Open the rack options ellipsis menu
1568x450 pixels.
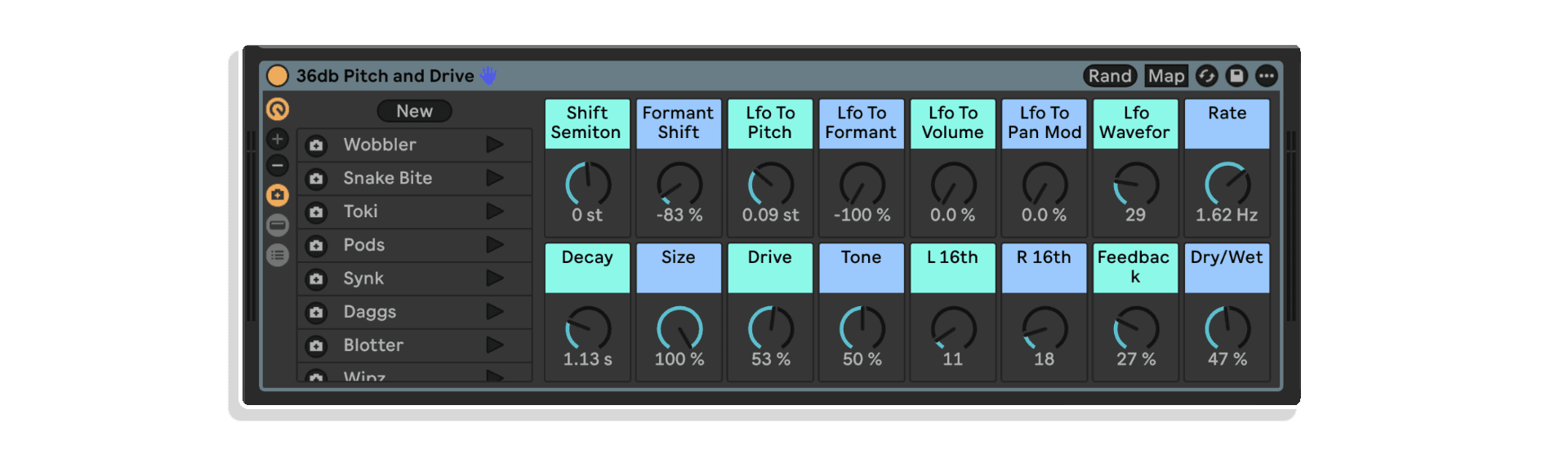[x=1266, y=76]
